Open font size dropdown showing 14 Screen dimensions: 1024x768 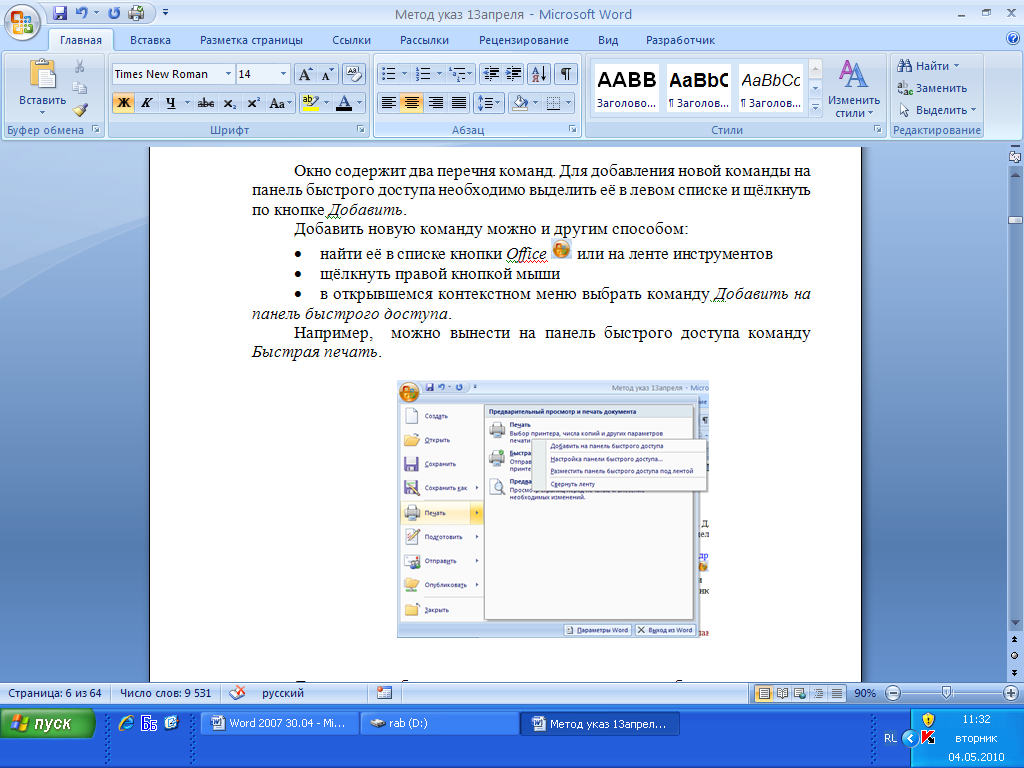[x=283, y=74]
